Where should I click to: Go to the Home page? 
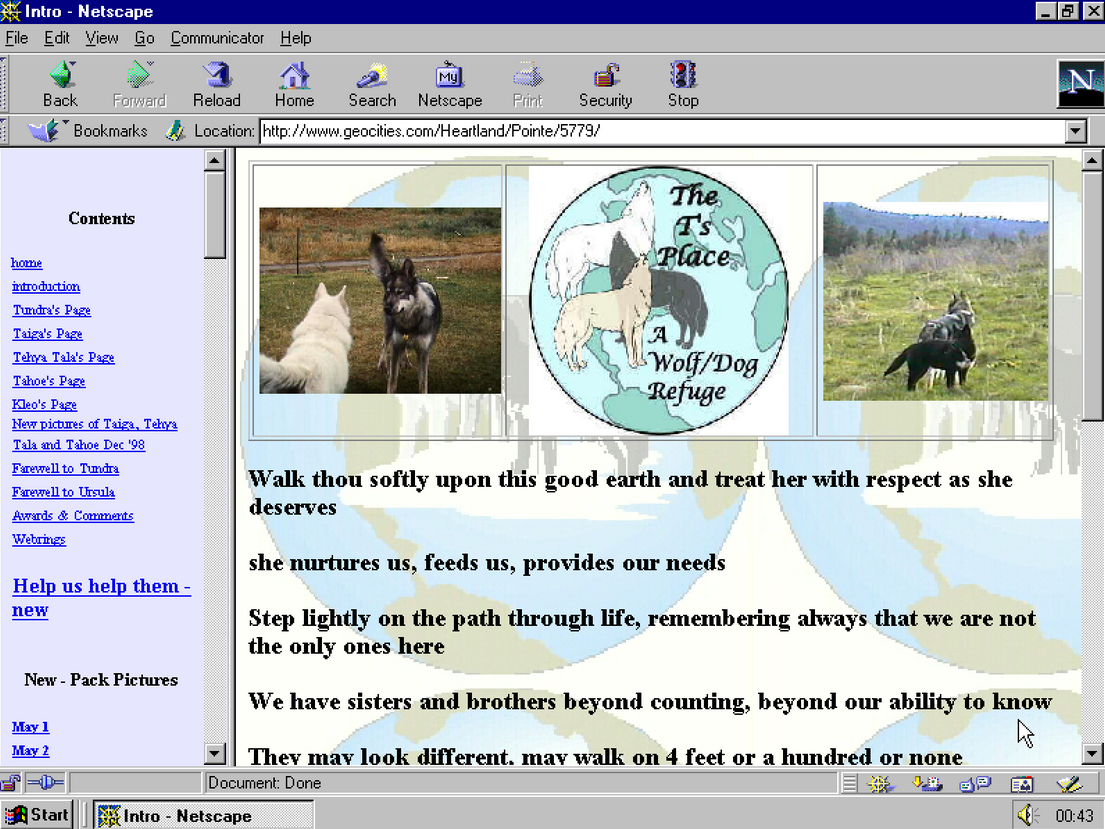294,84
